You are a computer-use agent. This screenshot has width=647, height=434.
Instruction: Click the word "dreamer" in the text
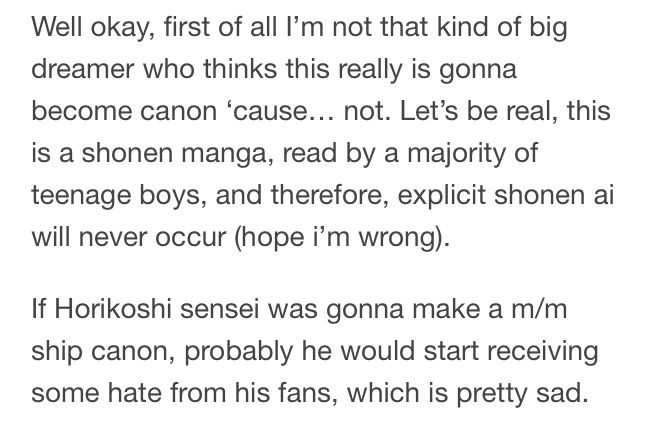(x=83, y=69)
